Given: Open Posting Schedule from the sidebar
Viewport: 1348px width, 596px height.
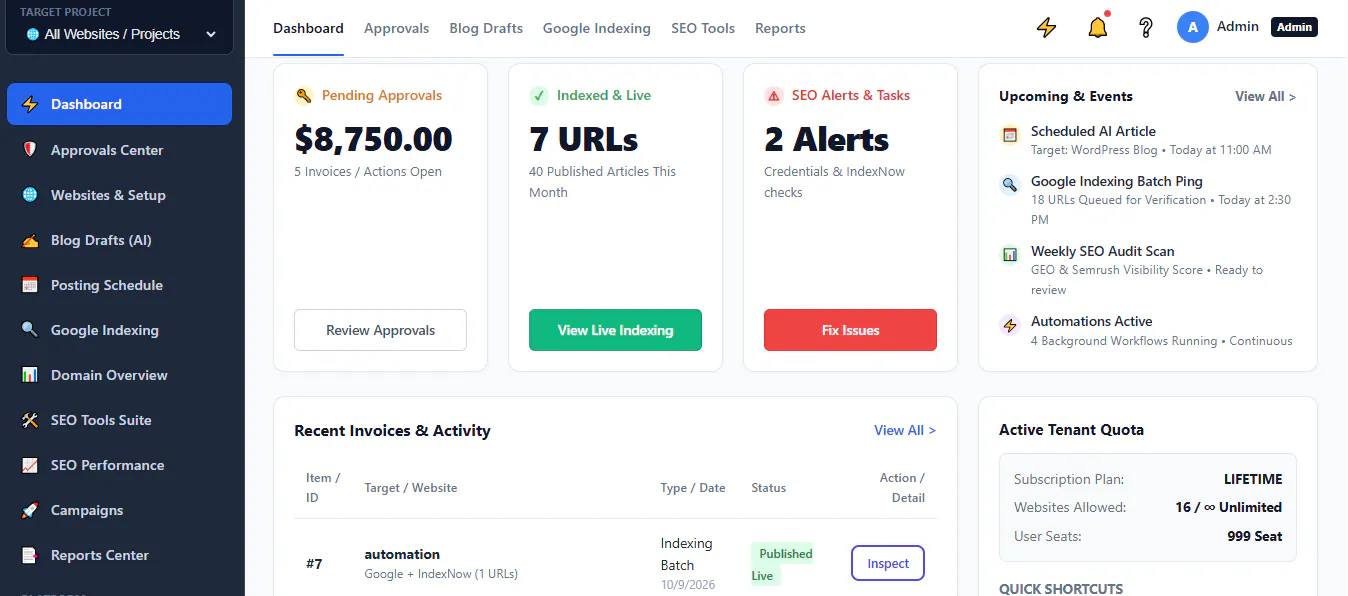Looking at the screenshot, I should [119, 285].
